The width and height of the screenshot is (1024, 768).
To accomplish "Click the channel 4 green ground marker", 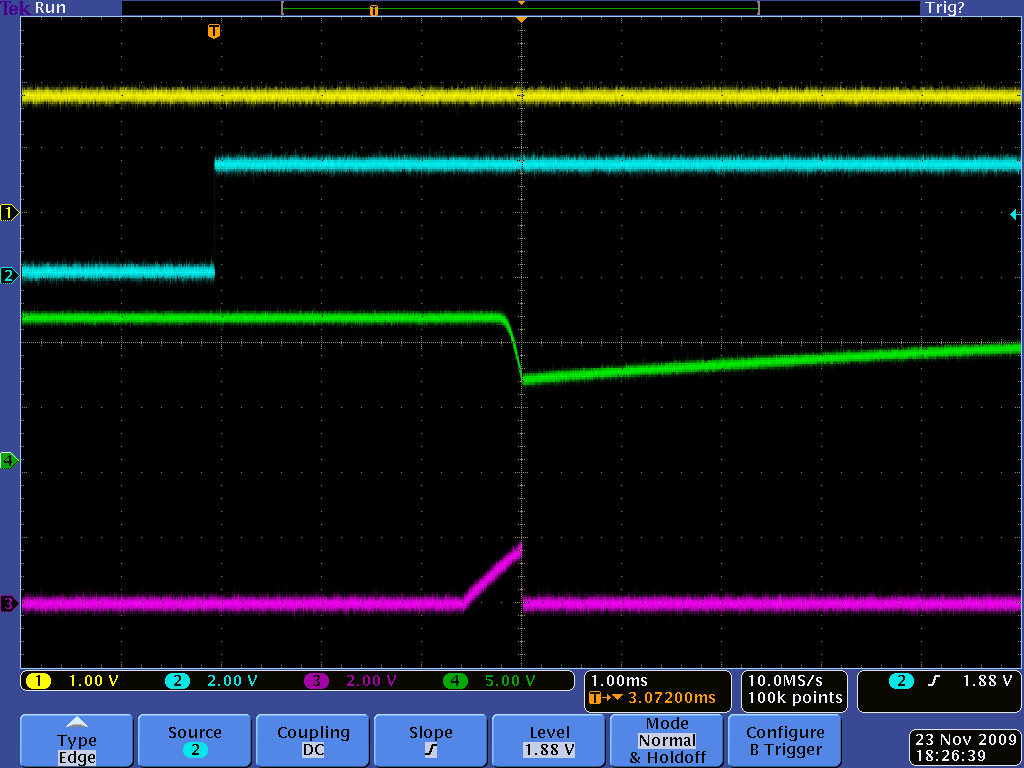I will pyautogui.click(x=9, y=460).
